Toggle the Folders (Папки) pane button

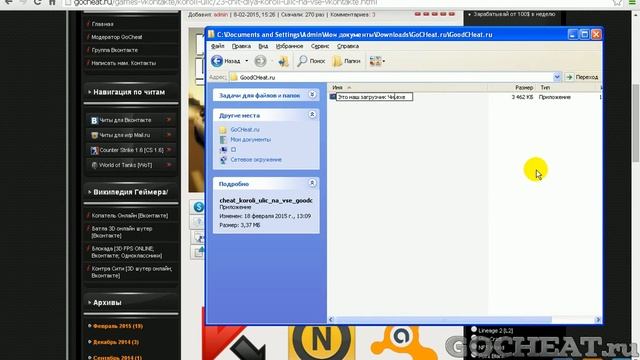tap(346, 61)
